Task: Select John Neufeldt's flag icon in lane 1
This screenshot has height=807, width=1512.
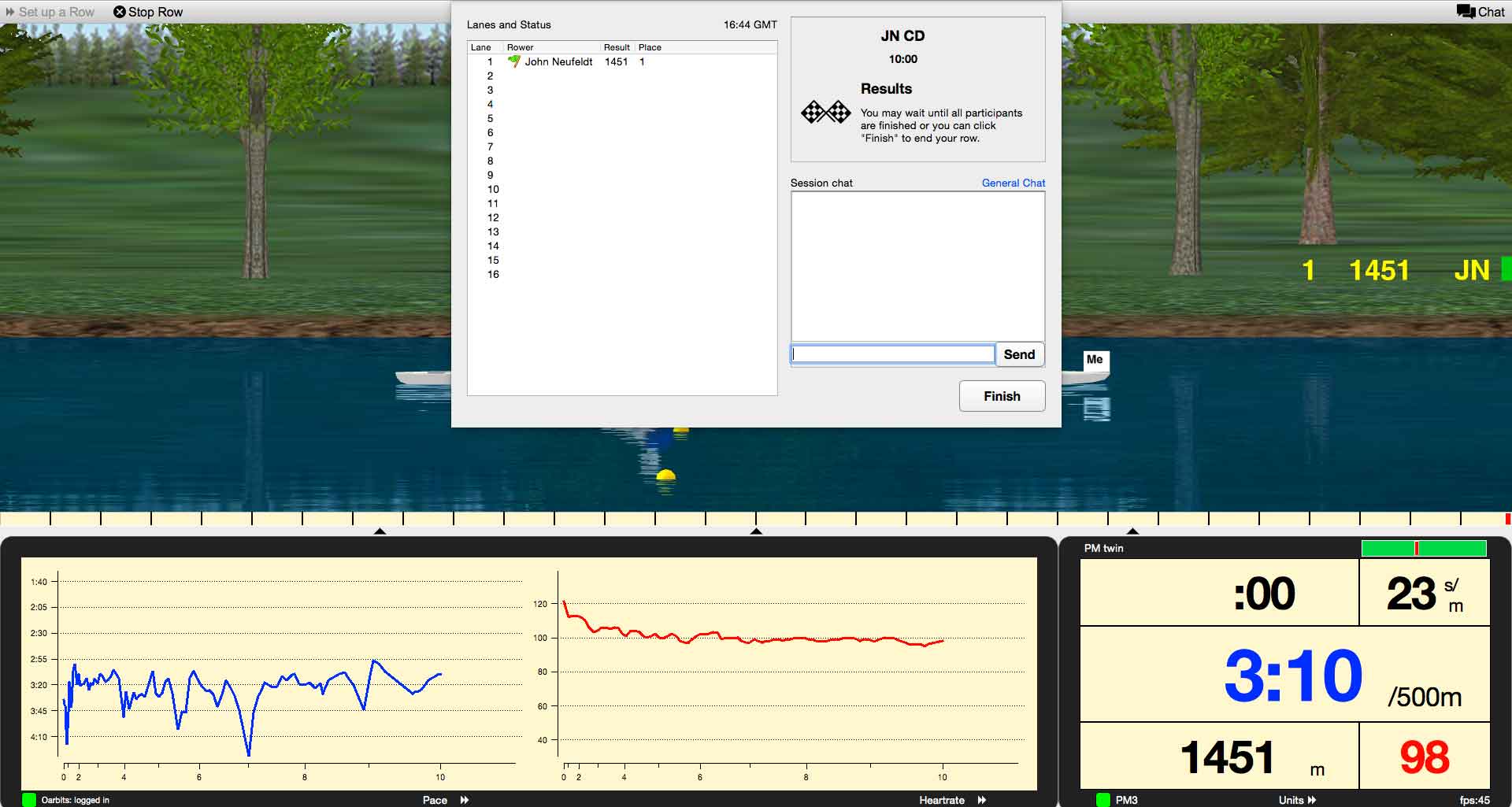Action: coord(514,61)
